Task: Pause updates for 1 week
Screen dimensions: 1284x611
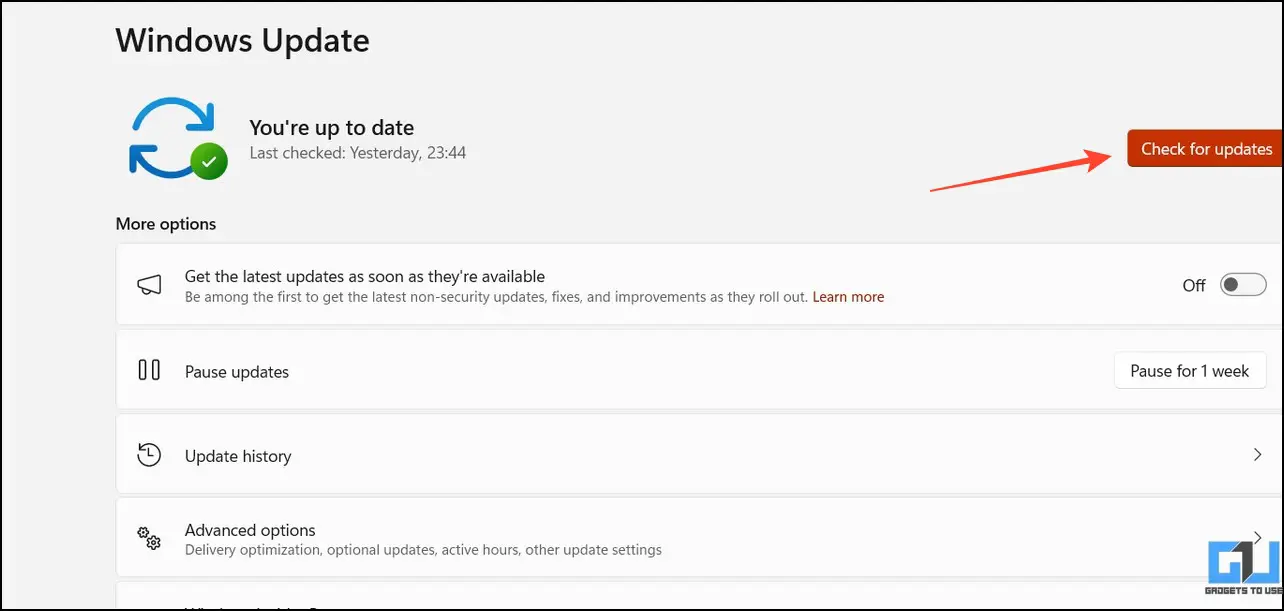Action: (x=1190, y=371)
